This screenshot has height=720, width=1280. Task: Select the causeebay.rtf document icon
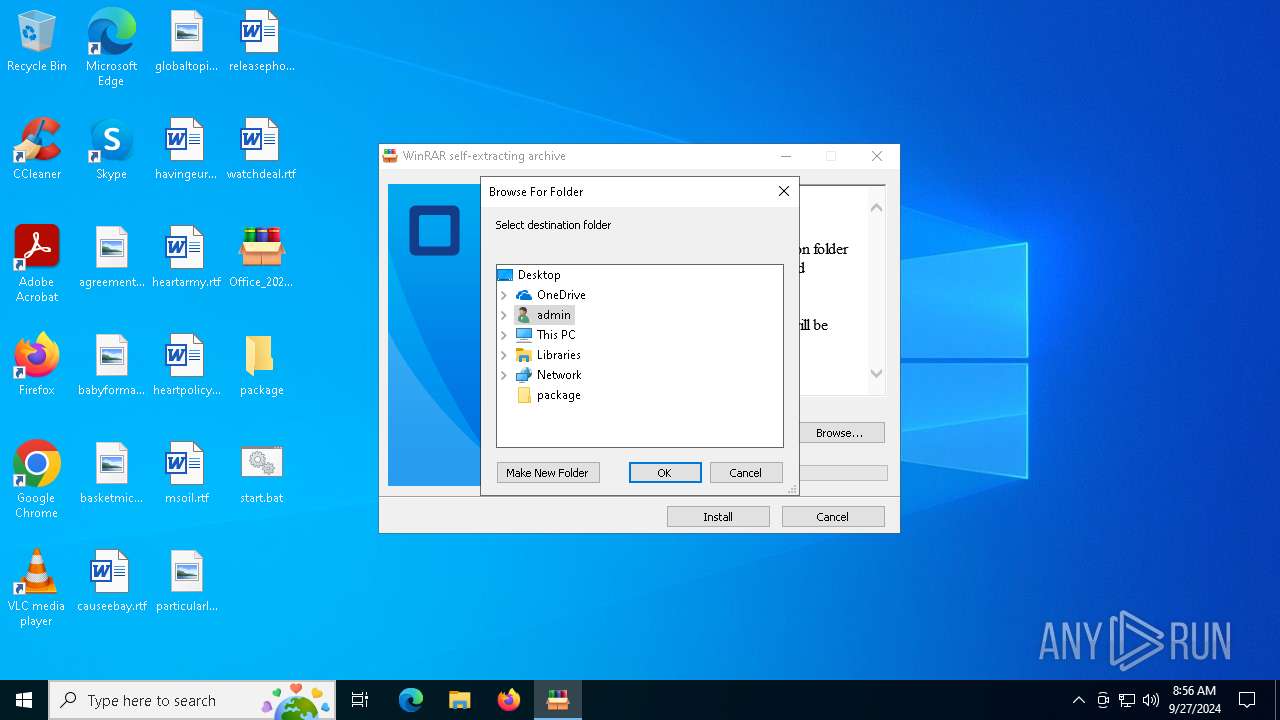(x=111, y=582)
